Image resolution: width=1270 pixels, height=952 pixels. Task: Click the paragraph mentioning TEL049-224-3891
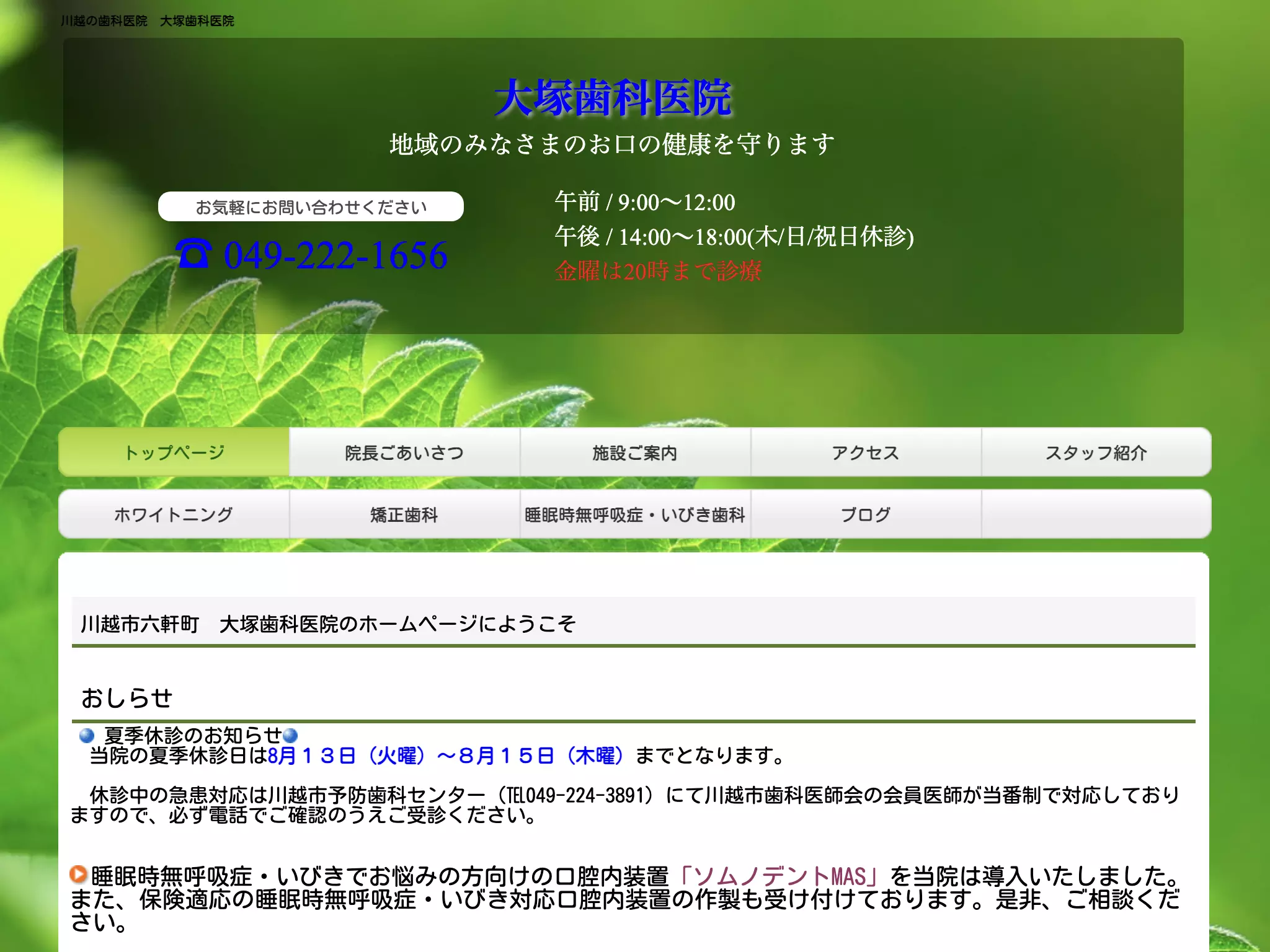pos(625,805)
